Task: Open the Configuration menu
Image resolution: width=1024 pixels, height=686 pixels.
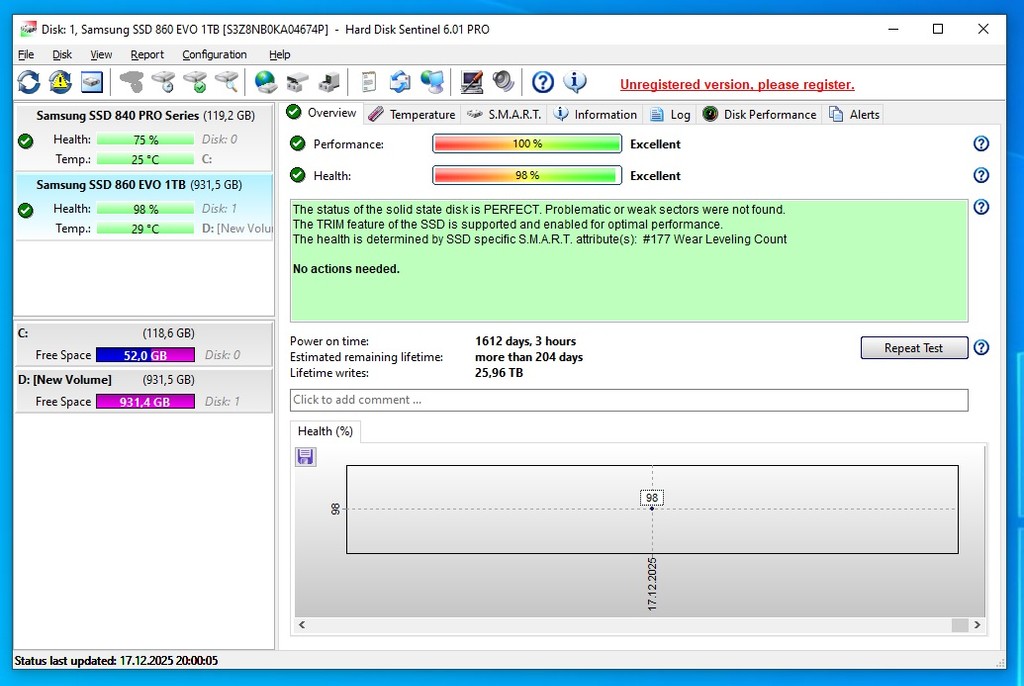Action: click(x=214, y=55)
